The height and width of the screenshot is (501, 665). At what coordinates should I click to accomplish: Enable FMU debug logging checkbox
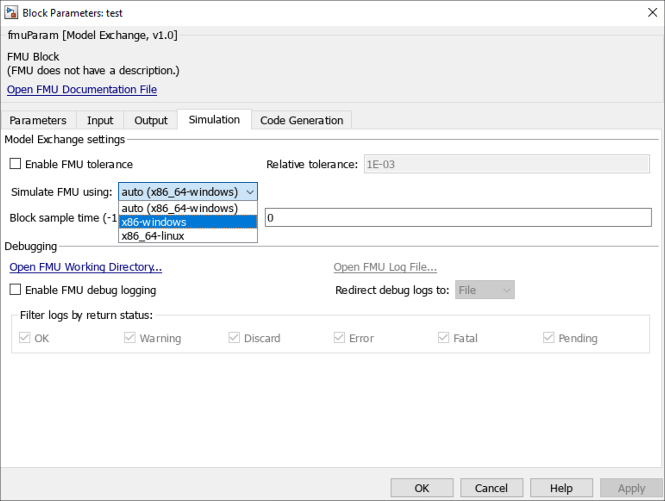(15, 290)
